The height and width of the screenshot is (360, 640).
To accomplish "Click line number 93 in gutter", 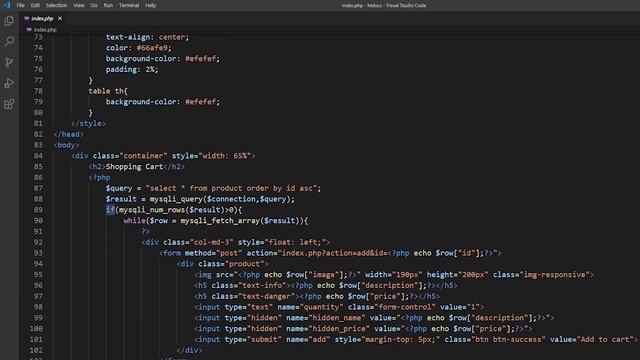I will pyautogui.click(x=38, y=253).
